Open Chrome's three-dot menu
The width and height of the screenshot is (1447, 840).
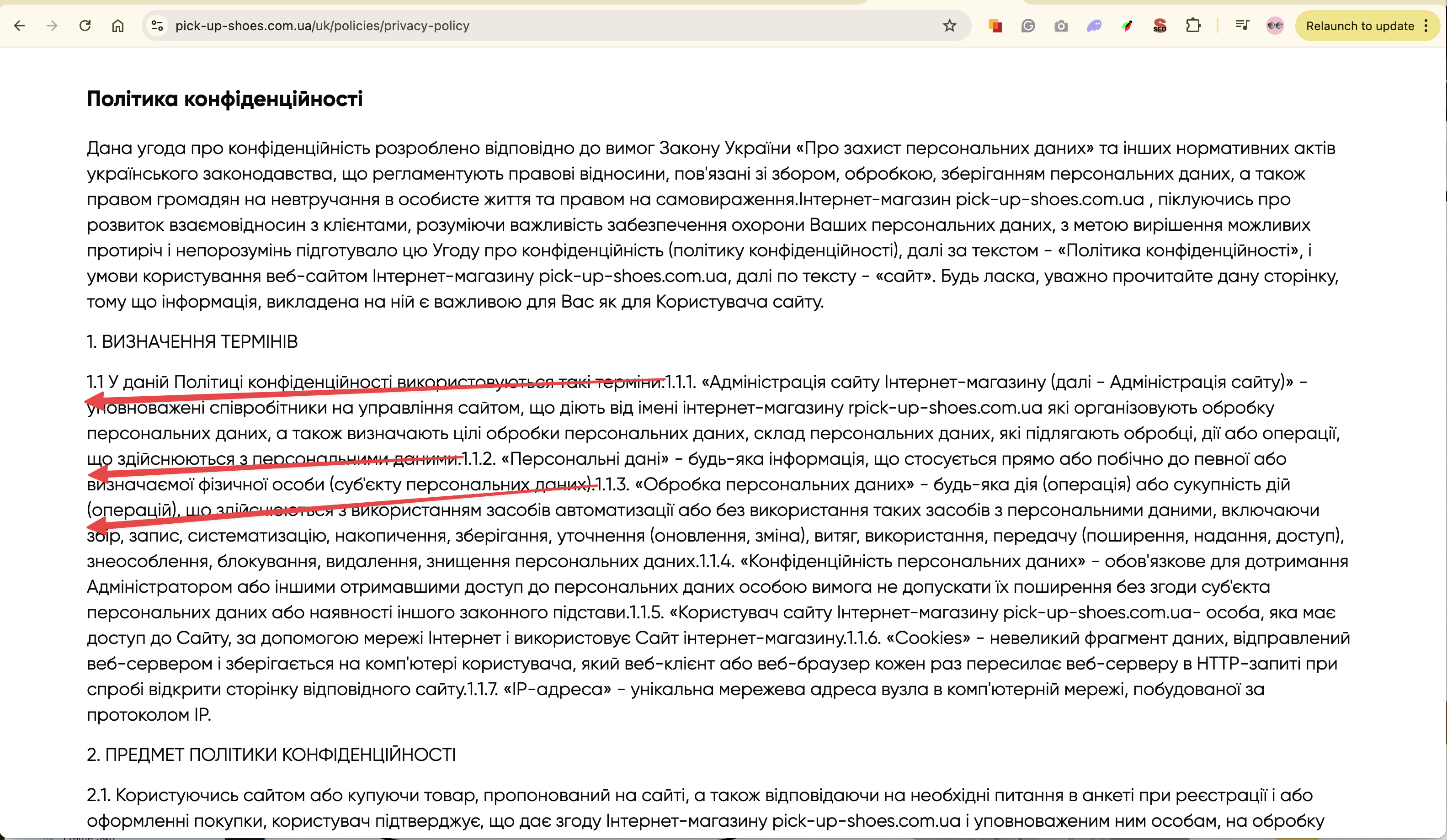1426,26
